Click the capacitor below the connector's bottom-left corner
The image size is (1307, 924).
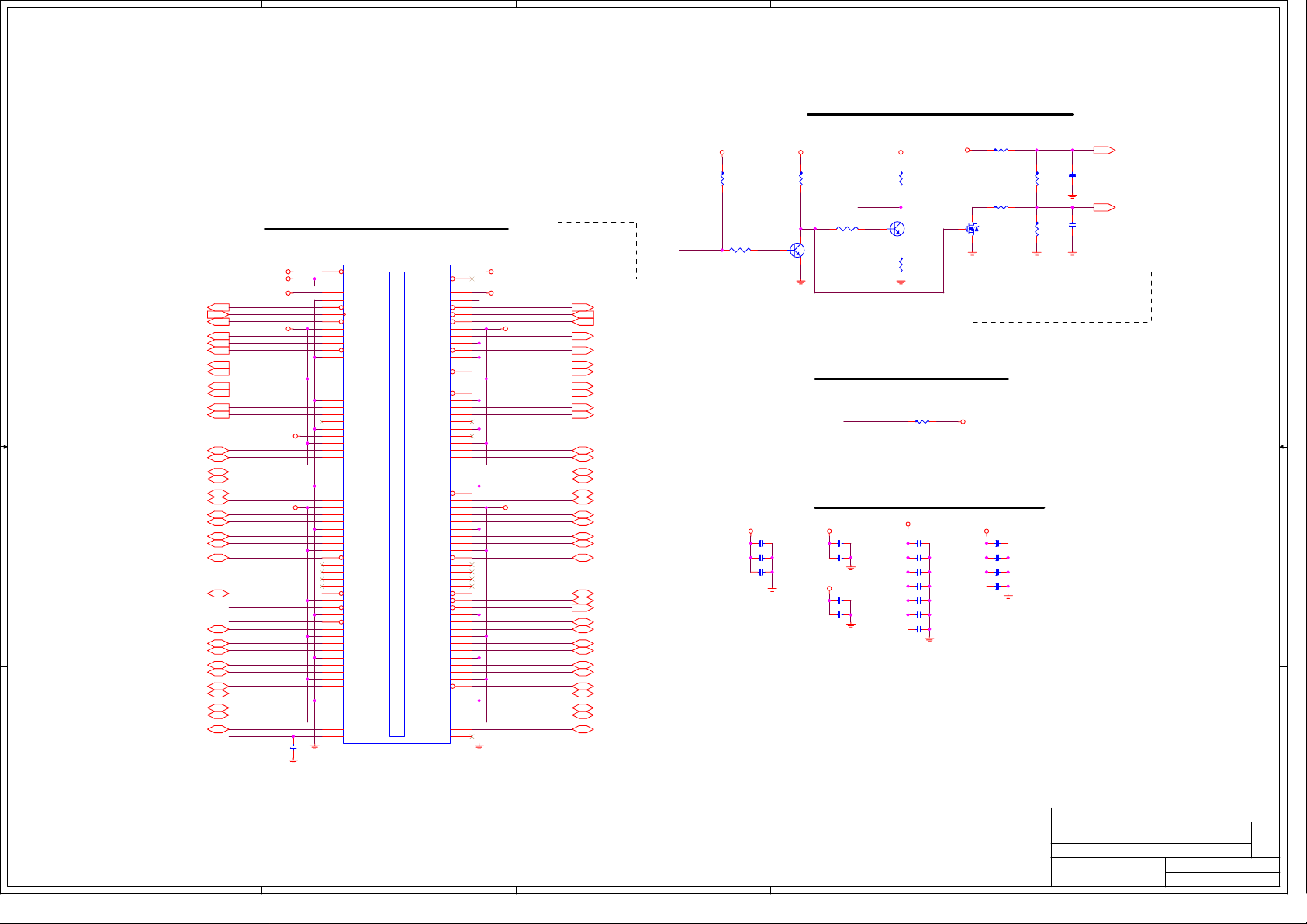point(293,747)
